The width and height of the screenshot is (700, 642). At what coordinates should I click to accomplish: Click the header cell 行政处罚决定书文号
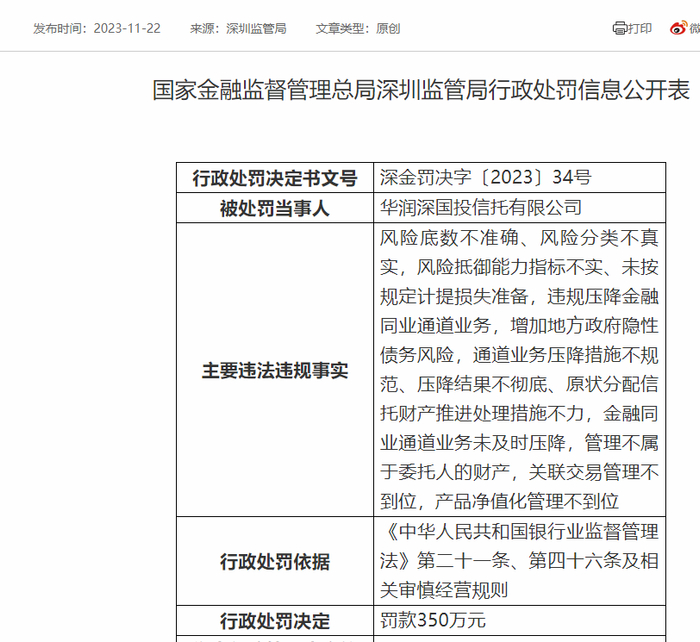[x=275, y=178]
